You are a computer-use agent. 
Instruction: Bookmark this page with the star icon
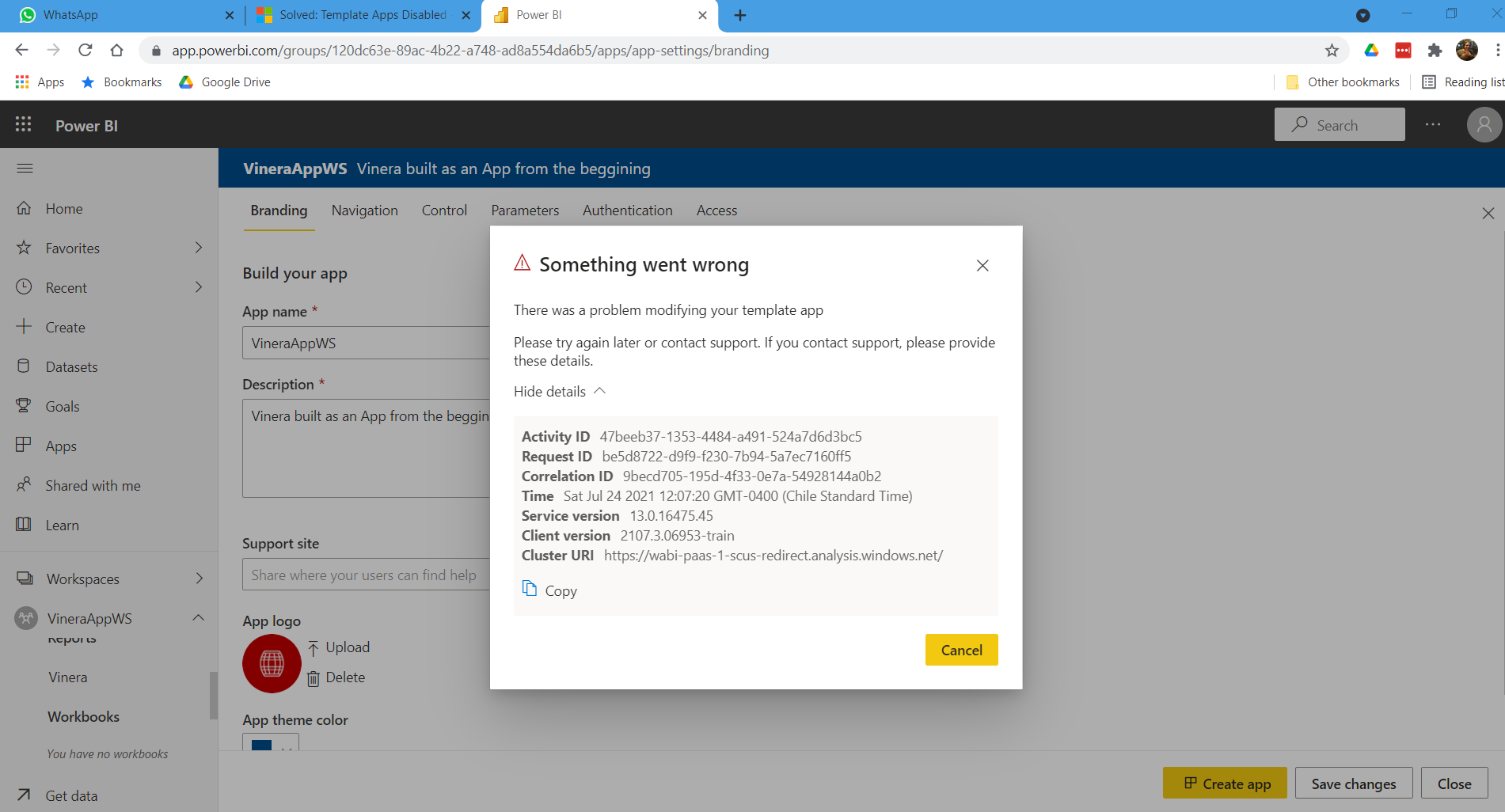click(x=1332, y=51)
